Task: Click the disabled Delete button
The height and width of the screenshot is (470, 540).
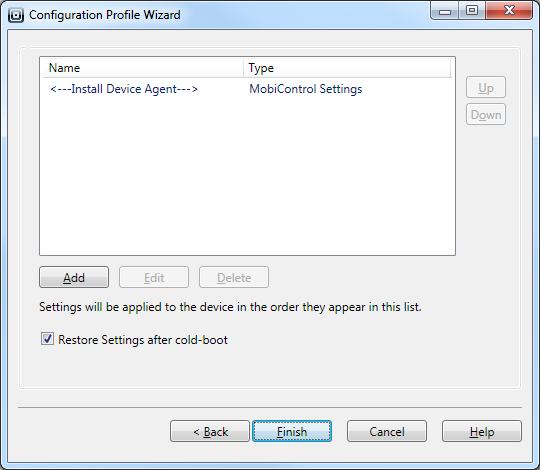Action: (234, 277)
